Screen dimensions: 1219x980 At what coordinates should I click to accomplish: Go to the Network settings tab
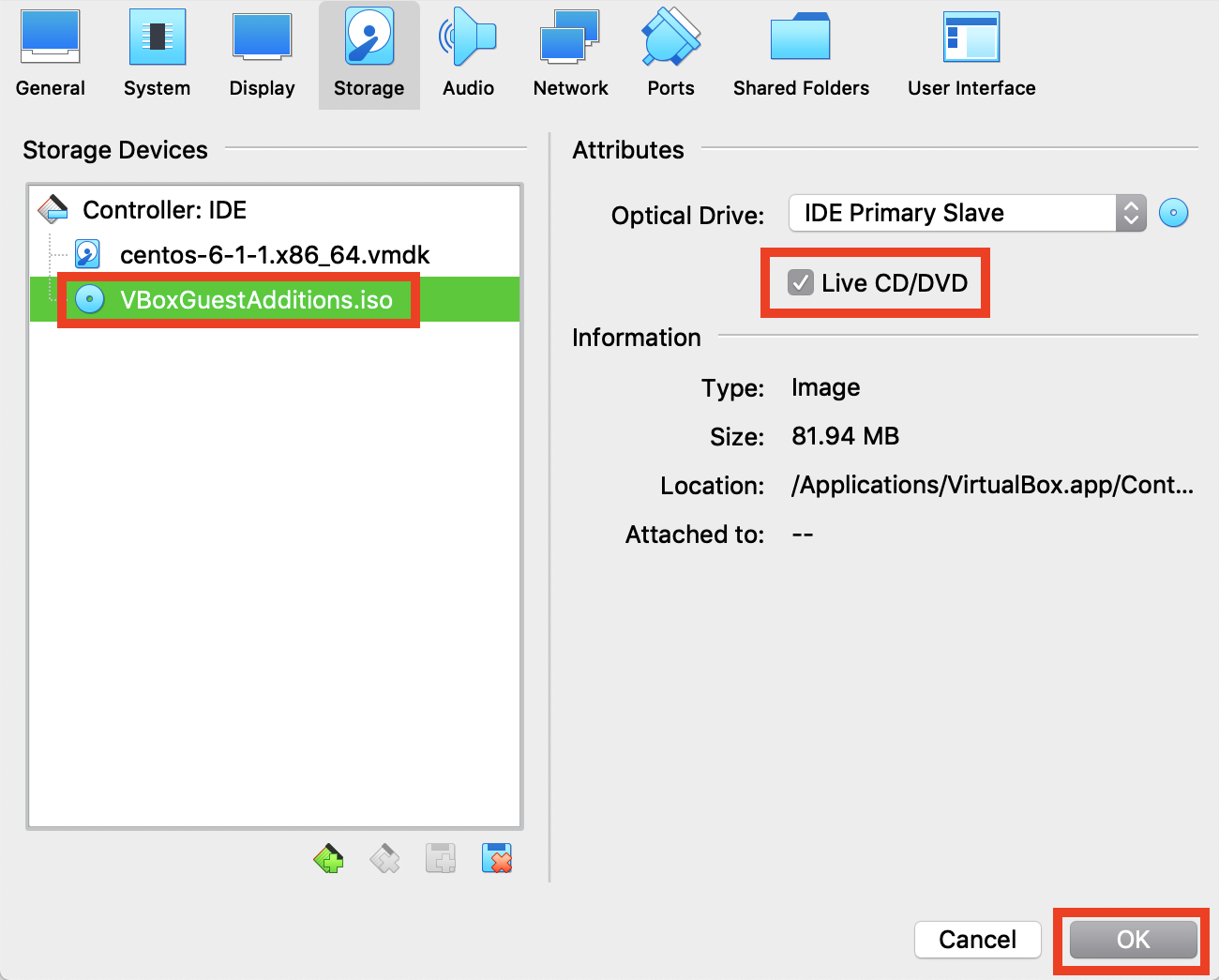tap(570, 54)
